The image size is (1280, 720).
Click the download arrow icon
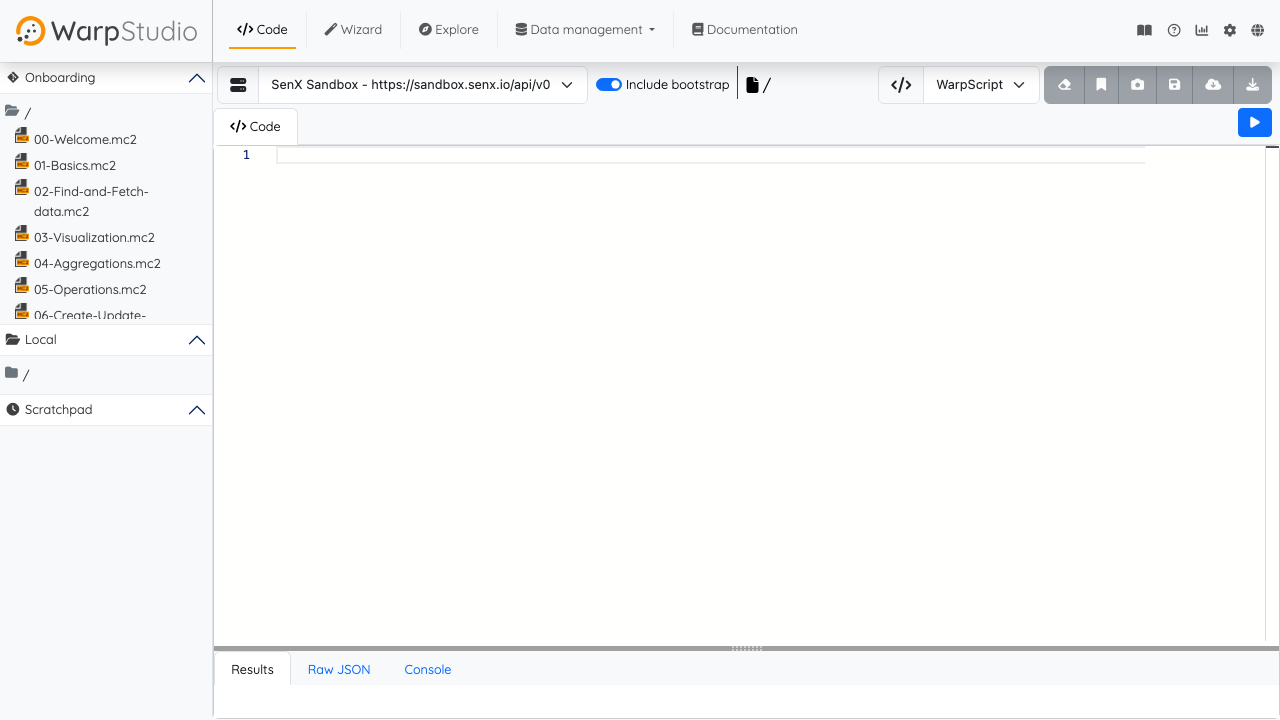(1252, 85)
